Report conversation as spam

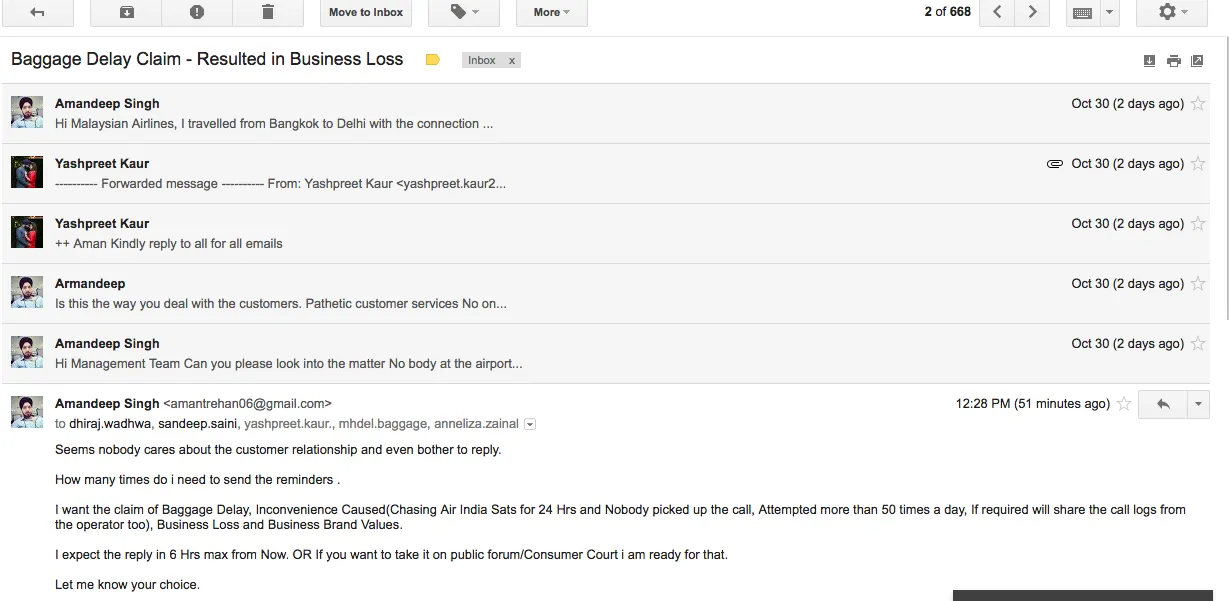[x=197, y=13]
